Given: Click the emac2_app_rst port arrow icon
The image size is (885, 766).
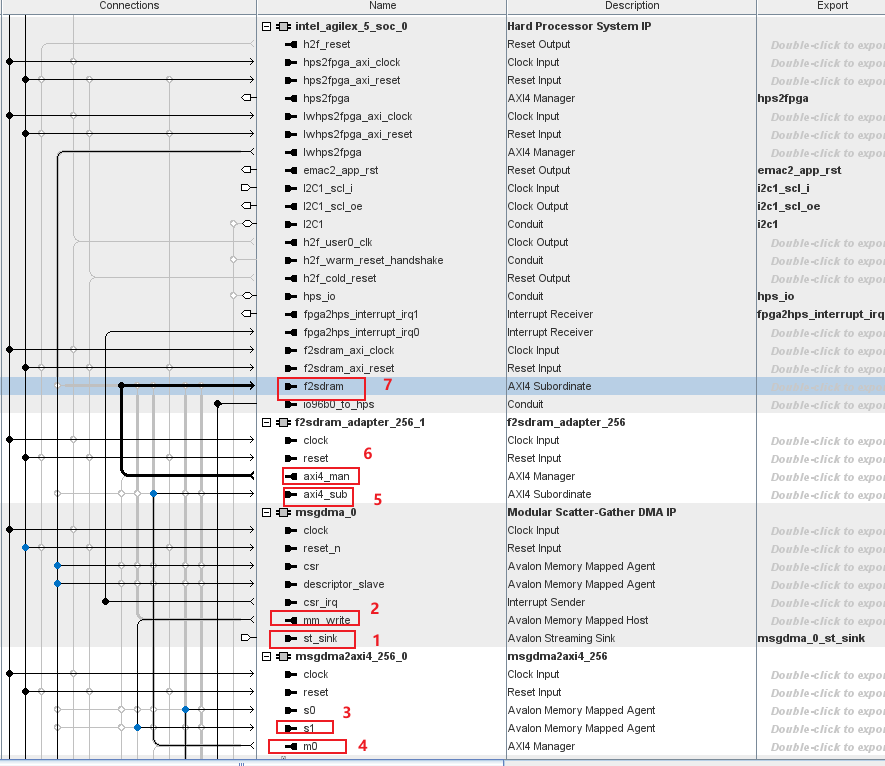Looking at the screenshot, I should coord(291,170).
